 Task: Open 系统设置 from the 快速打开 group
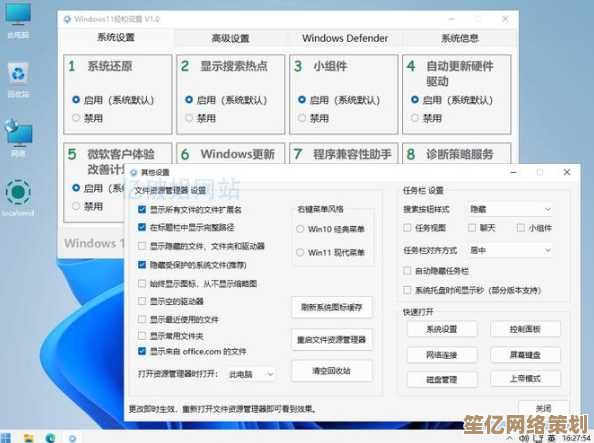point(442,329)
